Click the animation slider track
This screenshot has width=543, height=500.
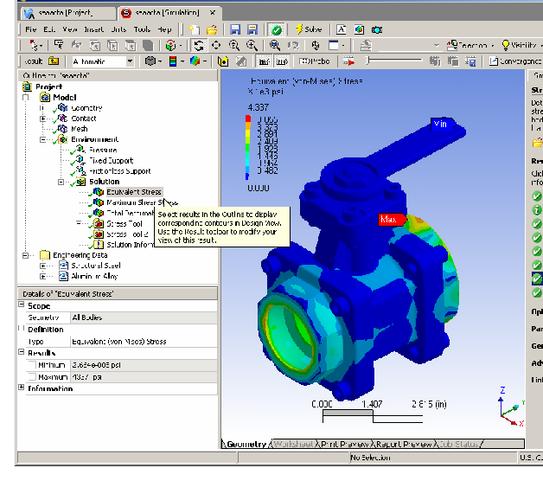(x=395, y=61)
